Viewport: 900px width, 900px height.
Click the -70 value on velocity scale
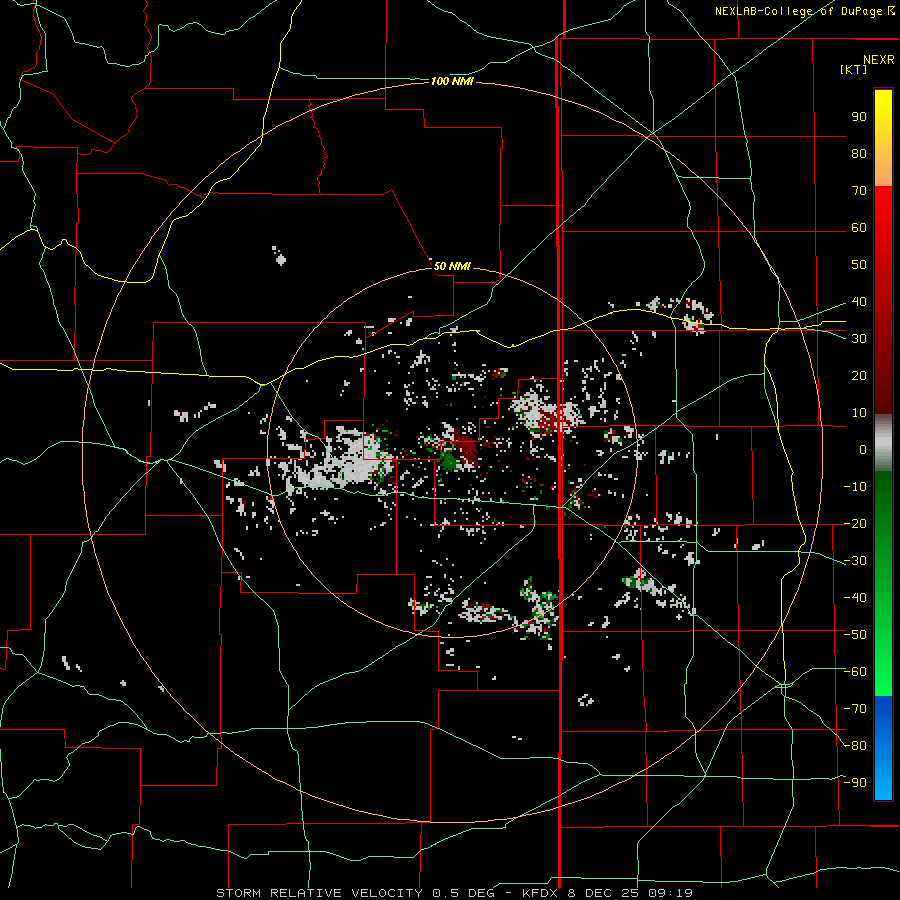click(855, 709)
